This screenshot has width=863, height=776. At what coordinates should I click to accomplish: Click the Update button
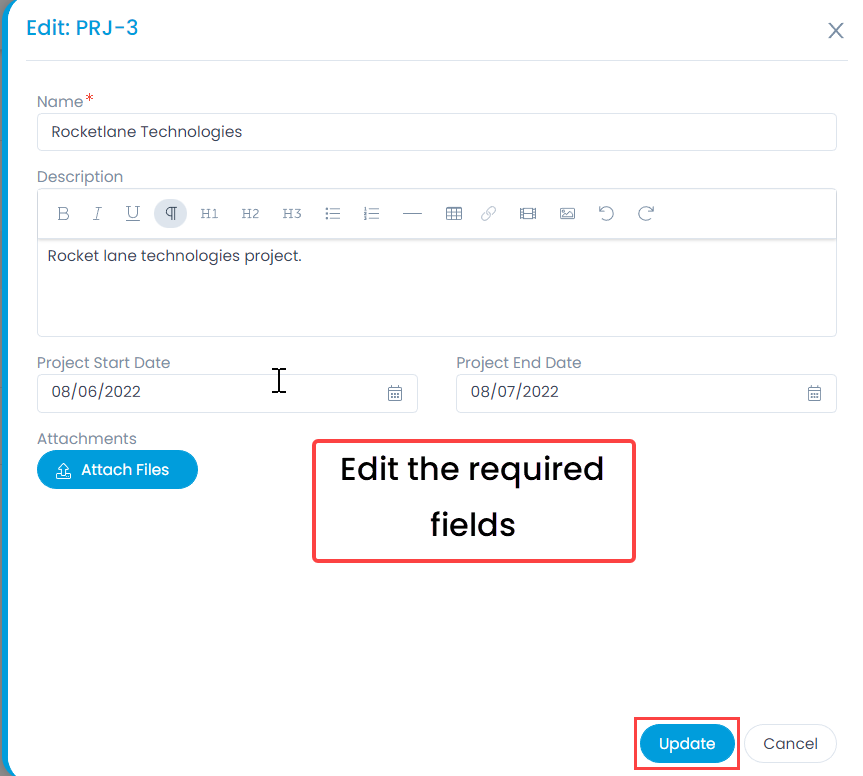[x=687, y=744]
